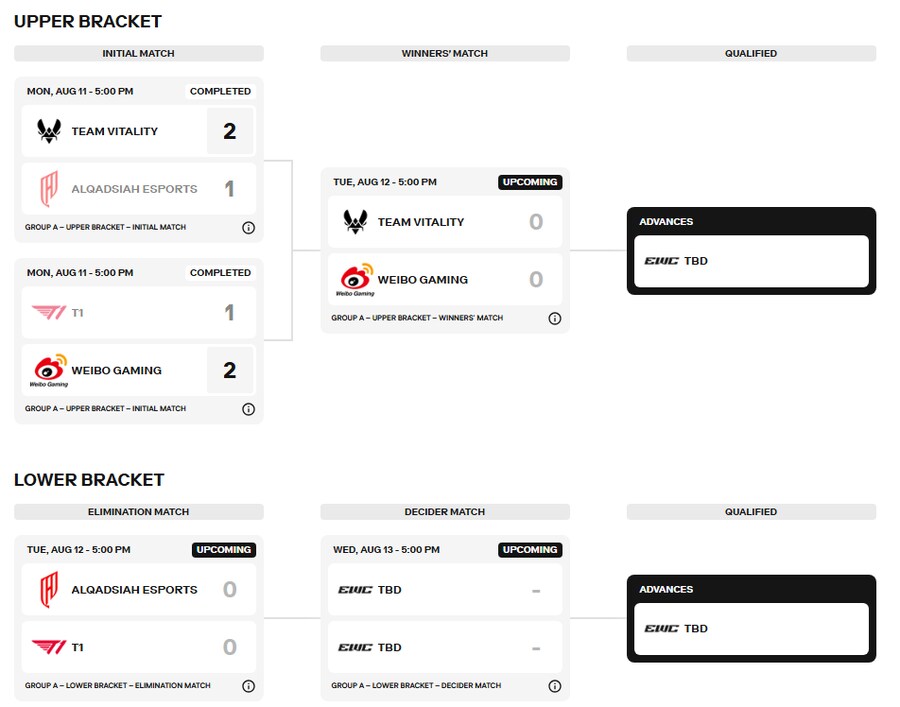Click info icon on Decider Match card

coord(554,686)
